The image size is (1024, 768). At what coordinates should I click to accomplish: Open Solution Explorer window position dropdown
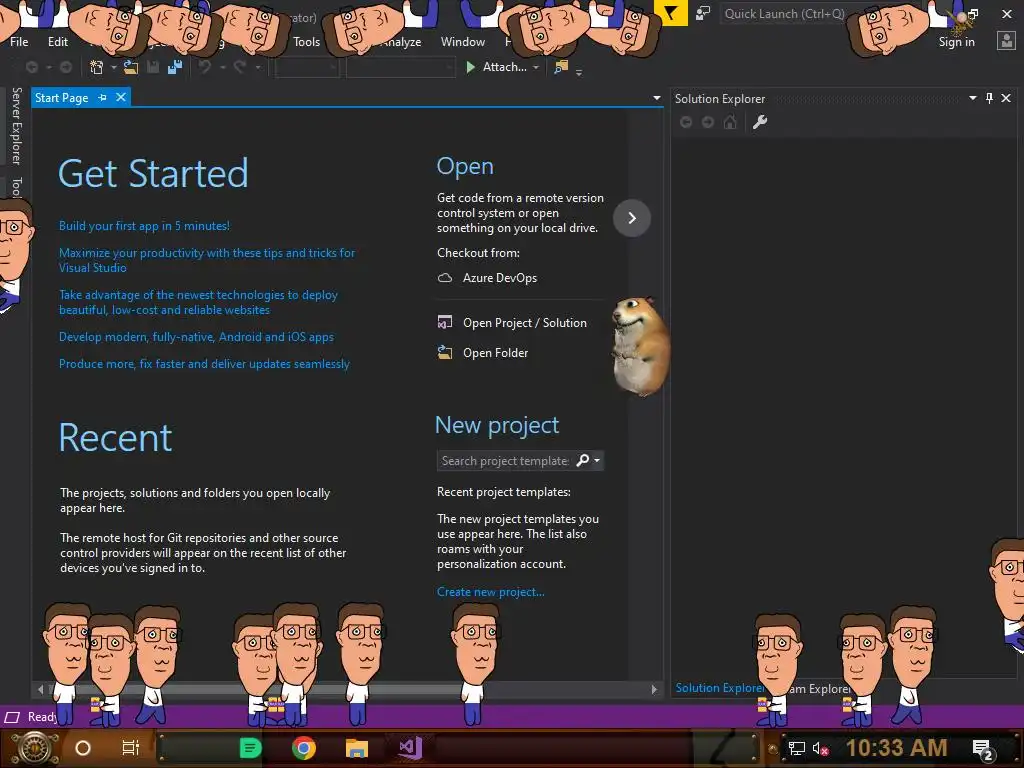972,98
